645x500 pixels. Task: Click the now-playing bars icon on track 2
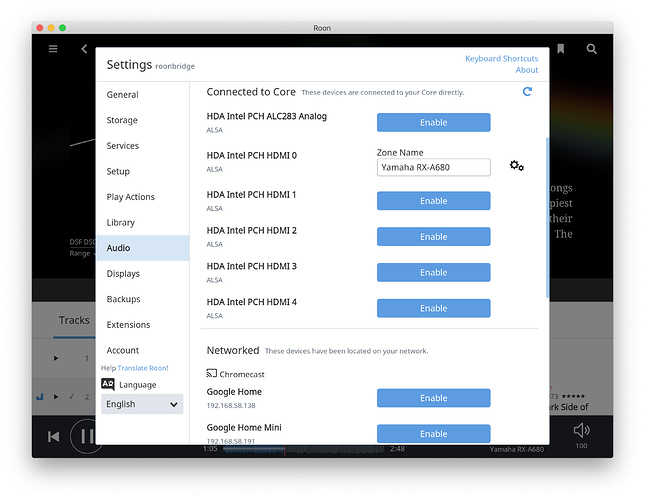coord(40,397)
